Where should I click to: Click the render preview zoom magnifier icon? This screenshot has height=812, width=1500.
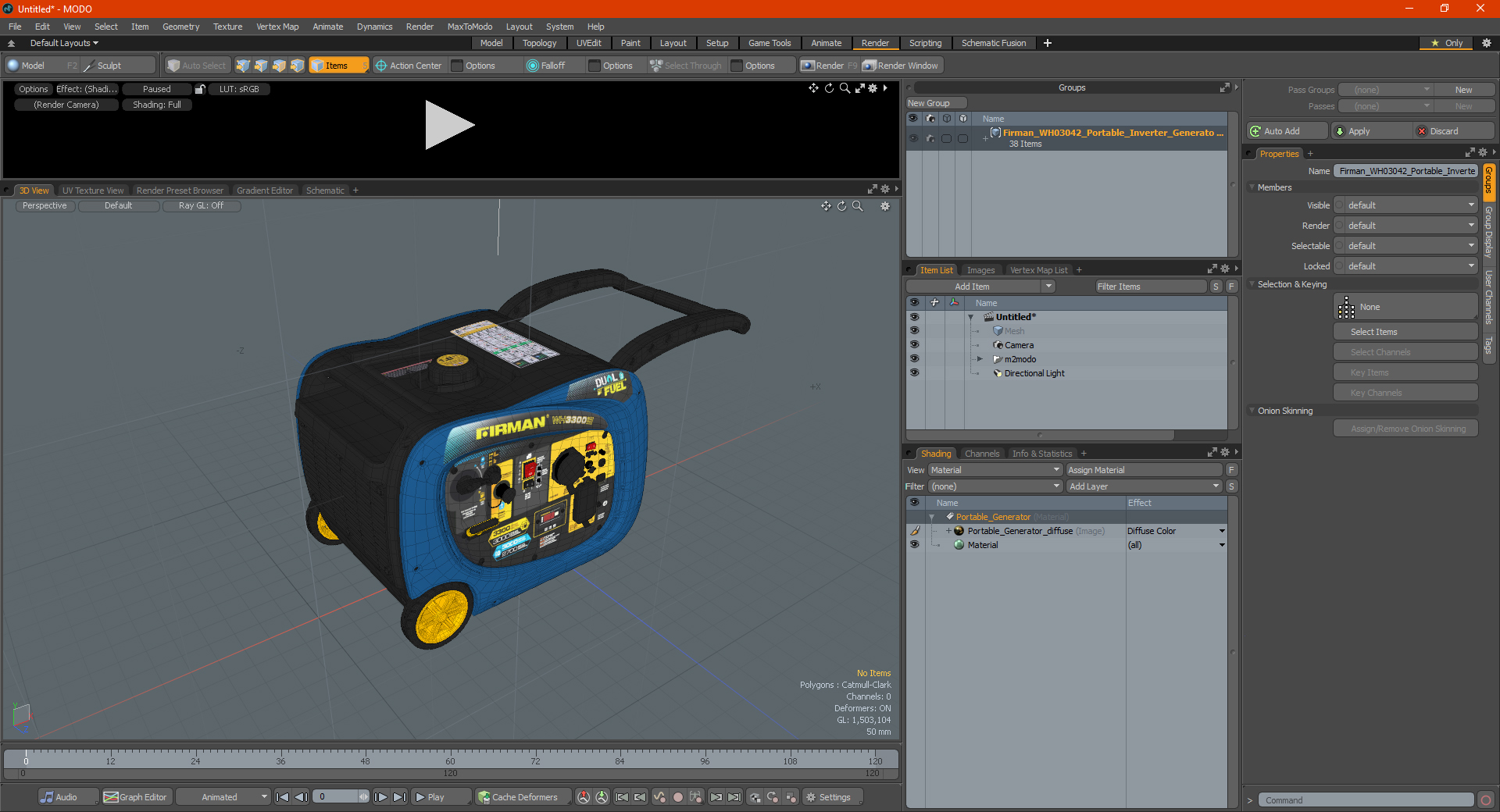point(845,88)
